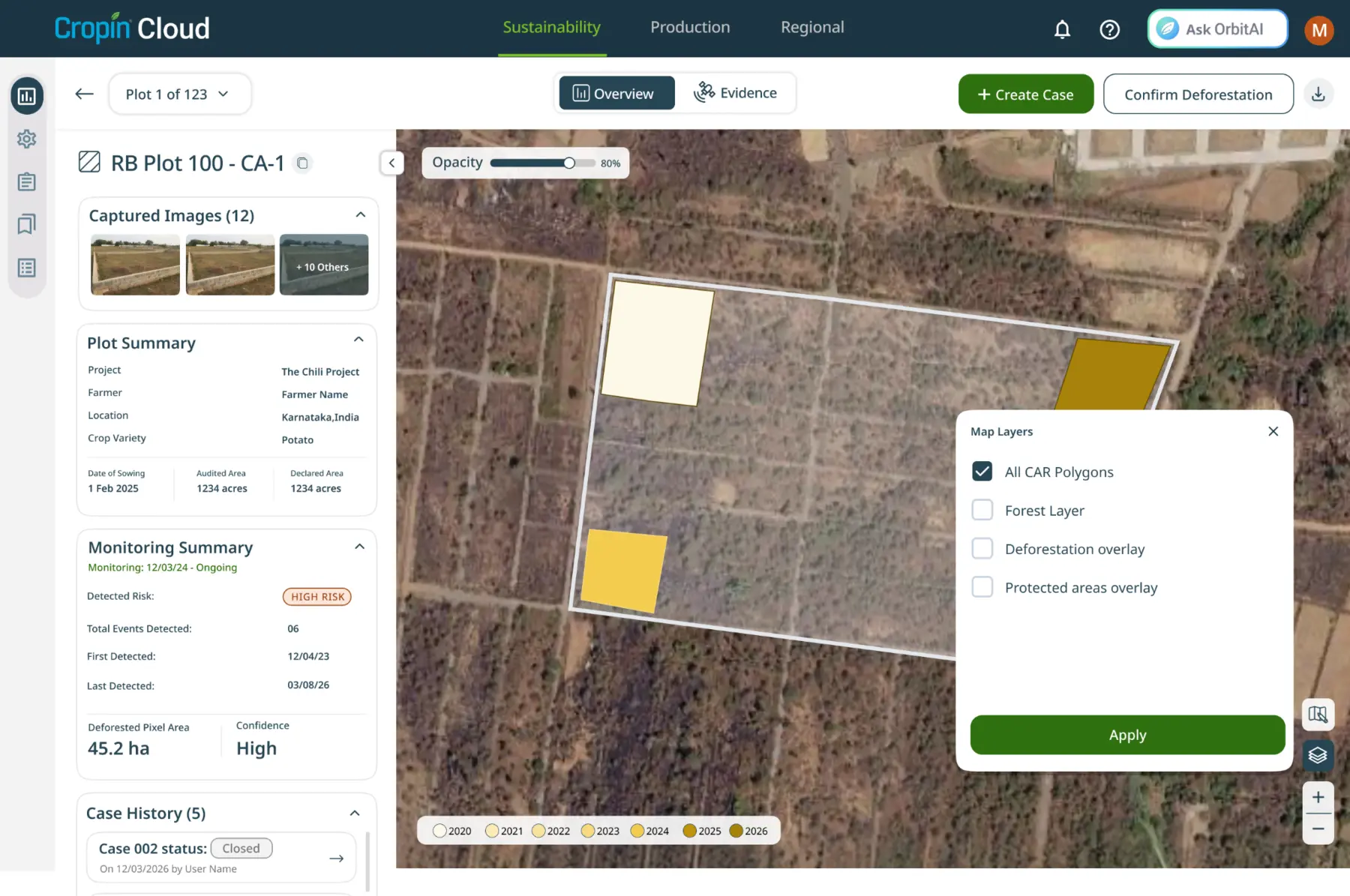Image resolution: width=1350 pixels, height=896 pixels.
Task: Collapse the Captured Images section
Action: coord(361,215)
